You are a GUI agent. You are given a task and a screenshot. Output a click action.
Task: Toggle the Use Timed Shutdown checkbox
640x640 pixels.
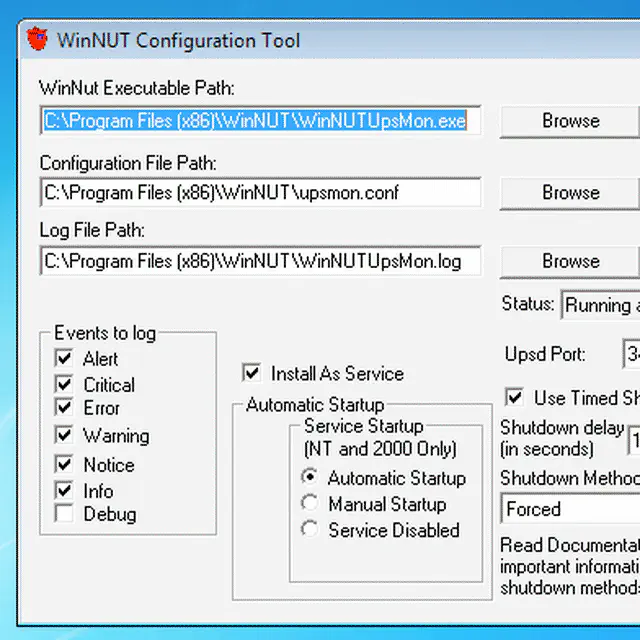tap(515, 398)
